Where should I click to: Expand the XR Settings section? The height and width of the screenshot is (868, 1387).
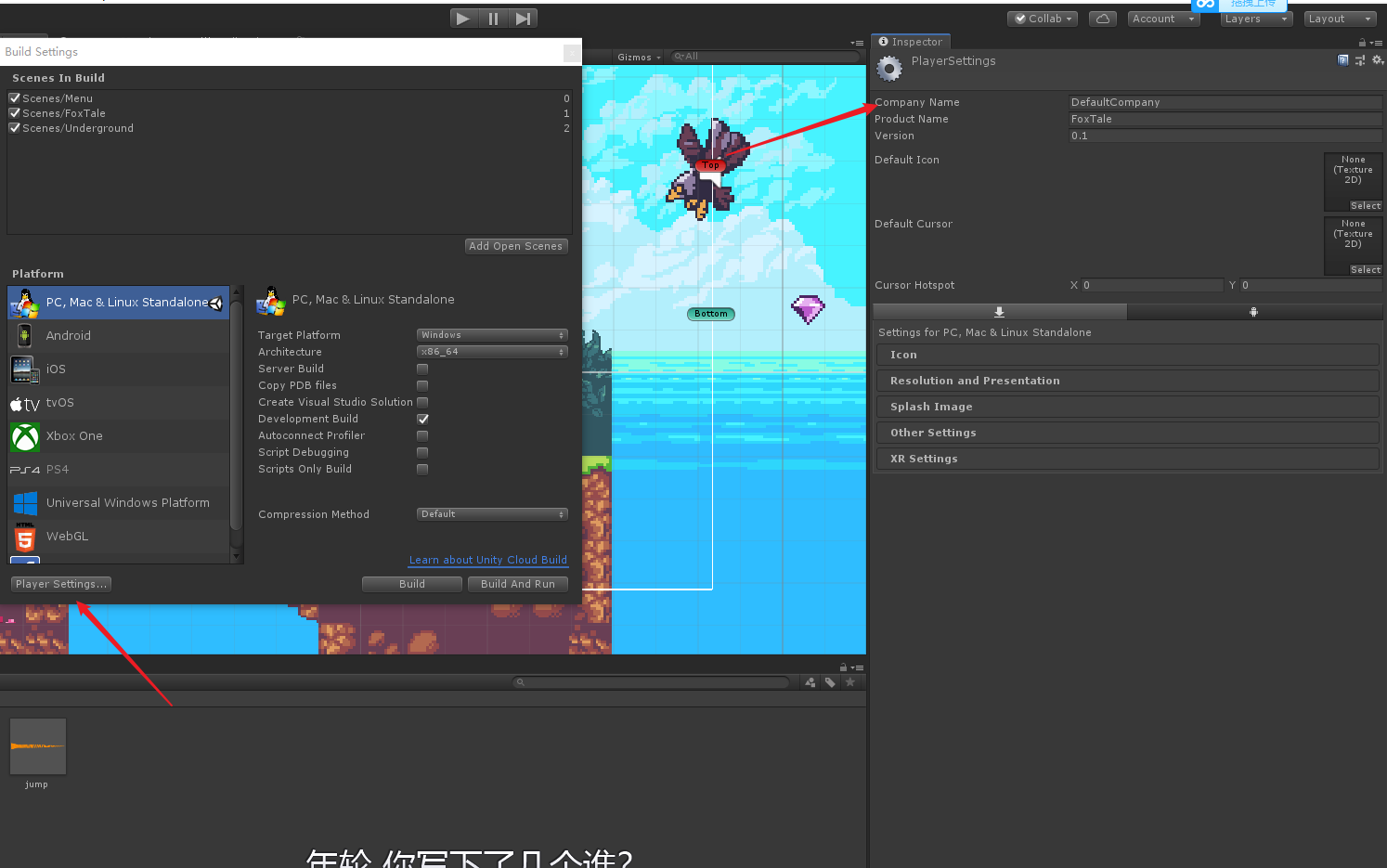1127,459
